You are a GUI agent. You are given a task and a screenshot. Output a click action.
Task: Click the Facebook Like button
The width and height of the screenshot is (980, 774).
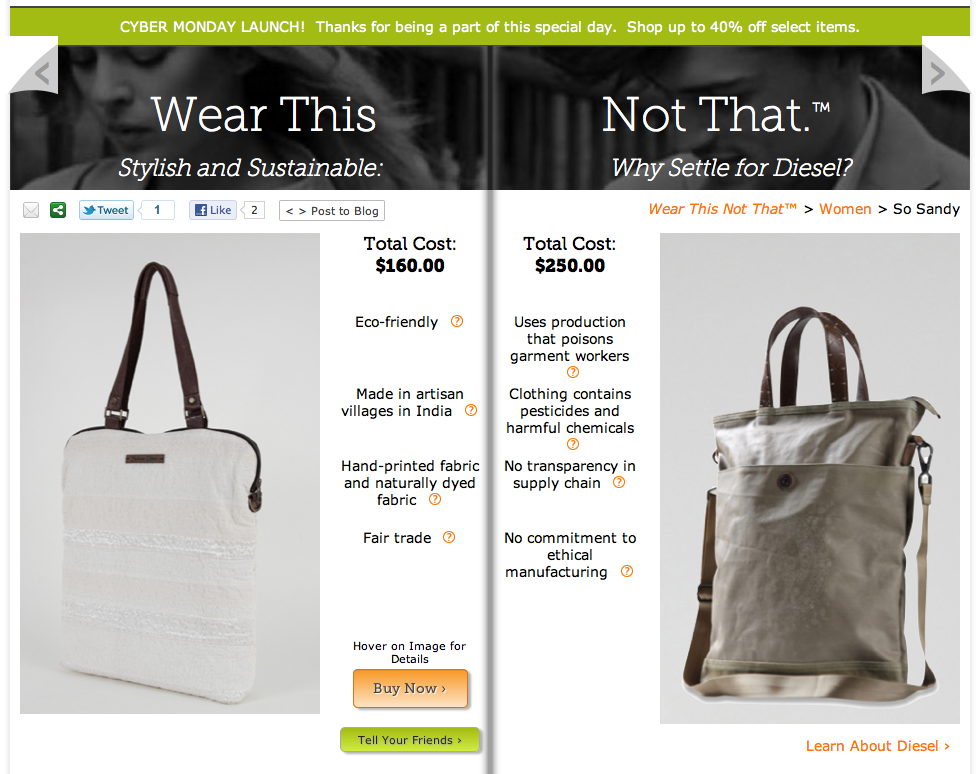click(x=213, y=210)
